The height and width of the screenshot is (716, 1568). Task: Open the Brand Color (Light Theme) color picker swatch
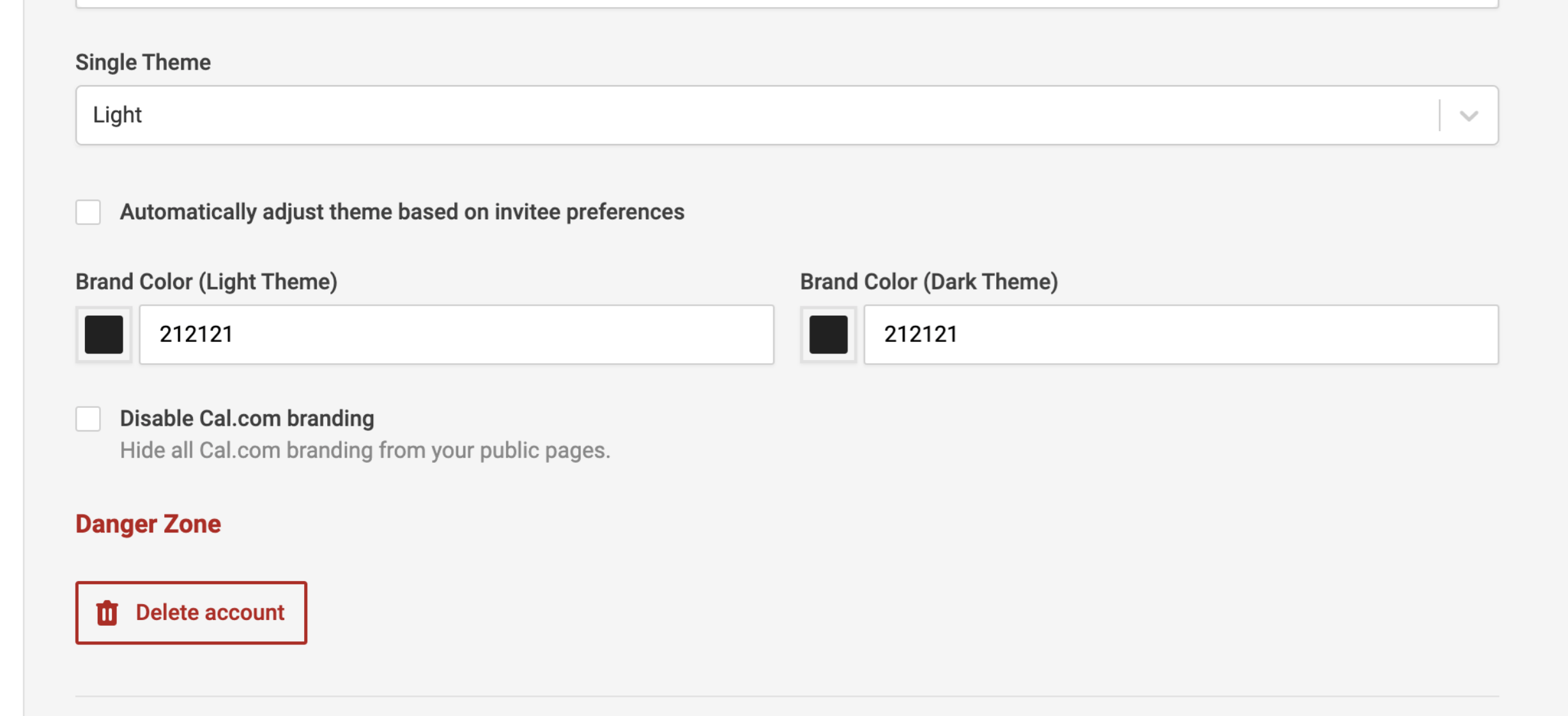tap(103, 335)
